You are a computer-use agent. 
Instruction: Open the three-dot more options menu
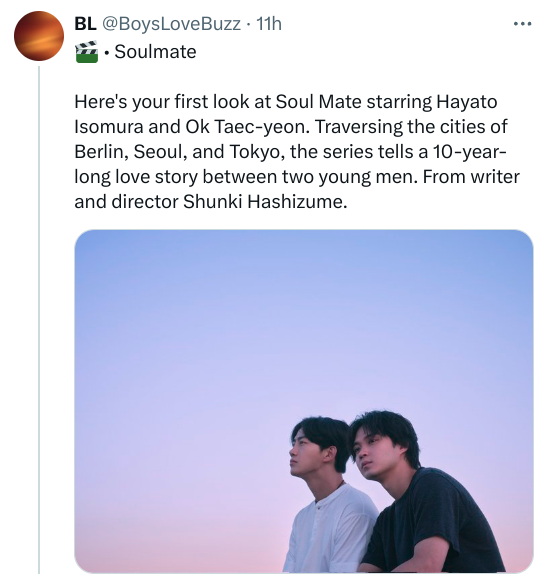522,24
